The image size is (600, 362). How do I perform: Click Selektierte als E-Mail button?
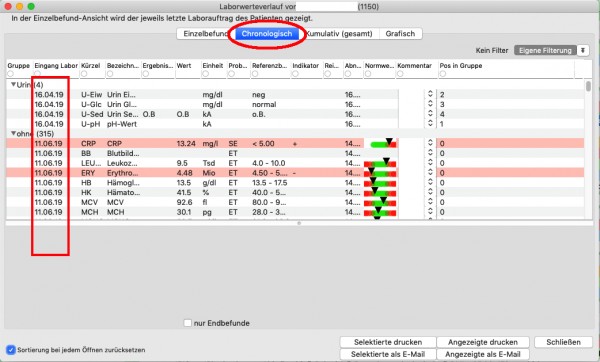(388, 354)
